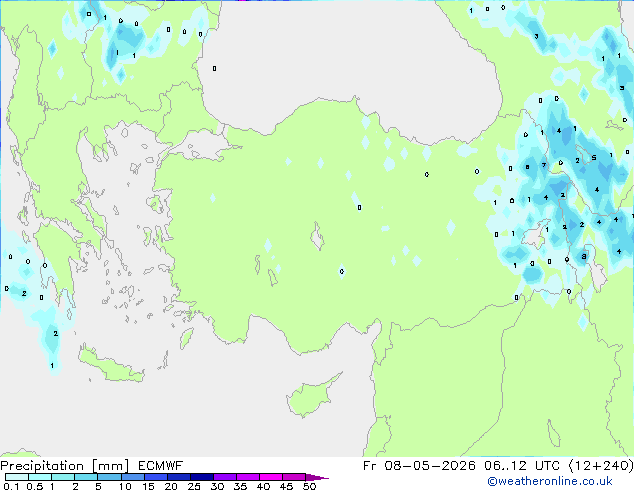Click the '0.5' legend value
This screenshot has height=490, width=634.
pos(34,486)
